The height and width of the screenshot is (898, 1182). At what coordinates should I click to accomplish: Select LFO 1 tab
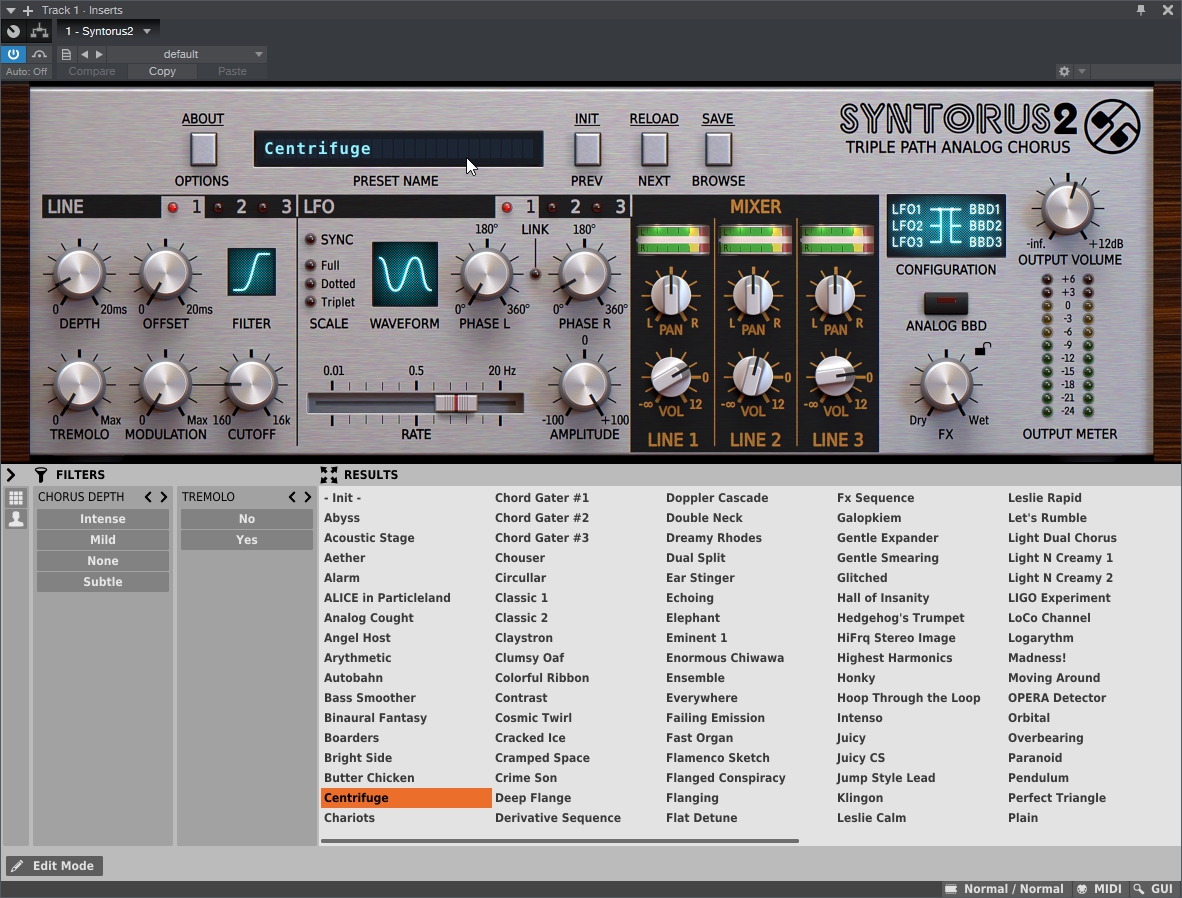517,207
